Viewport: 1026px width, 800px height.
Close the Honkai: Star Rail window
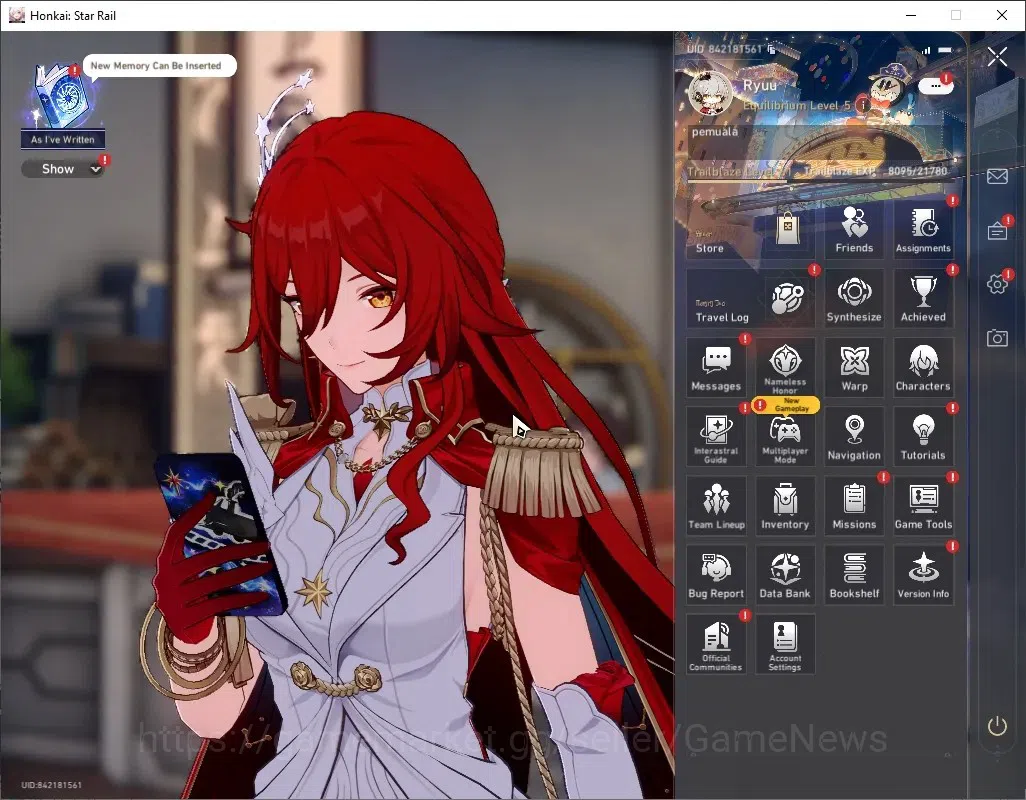tap(1001, 15)
